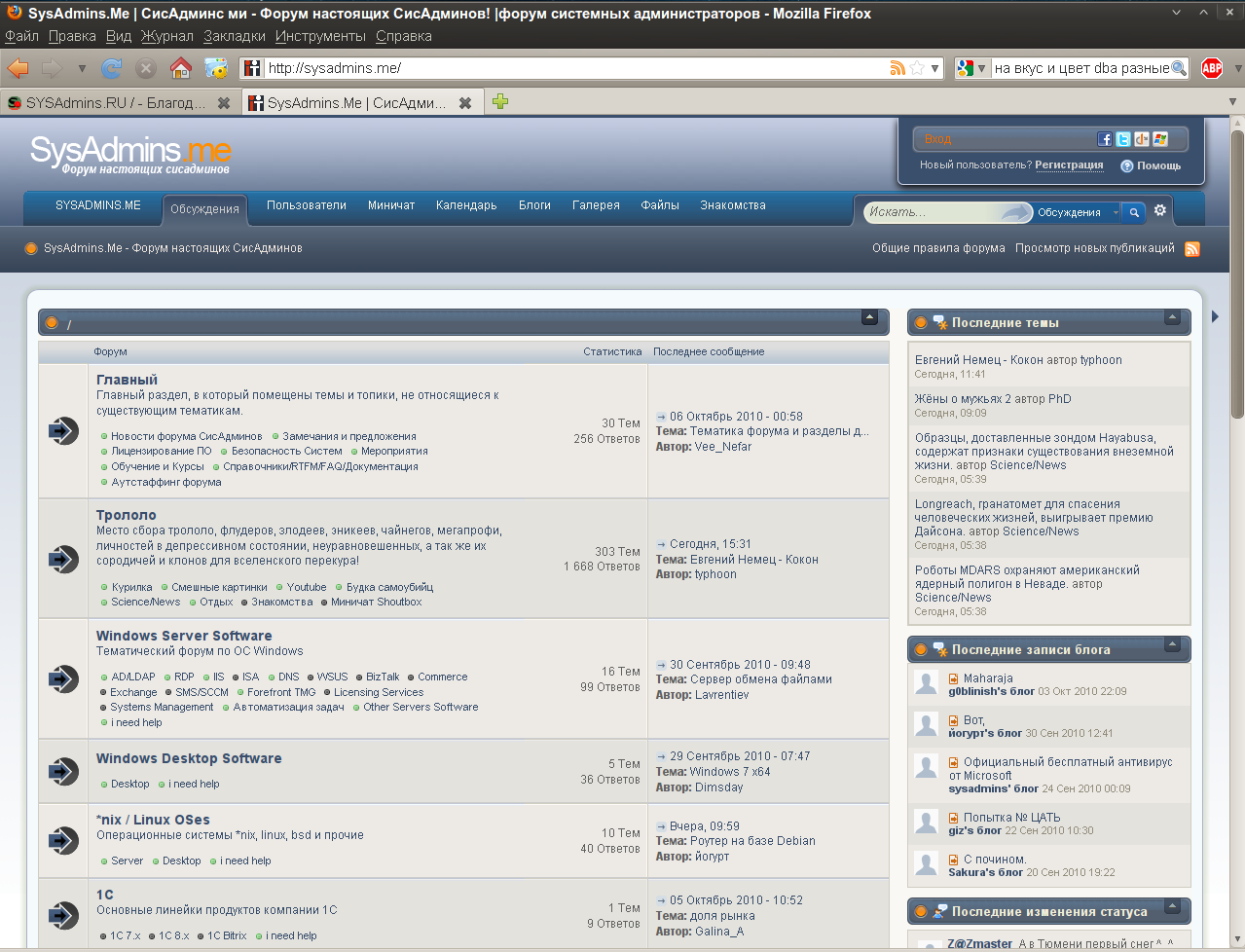Click the Google search magnifier in search bar
This screenshot has height=952, width=1245.
point(1179,68)
